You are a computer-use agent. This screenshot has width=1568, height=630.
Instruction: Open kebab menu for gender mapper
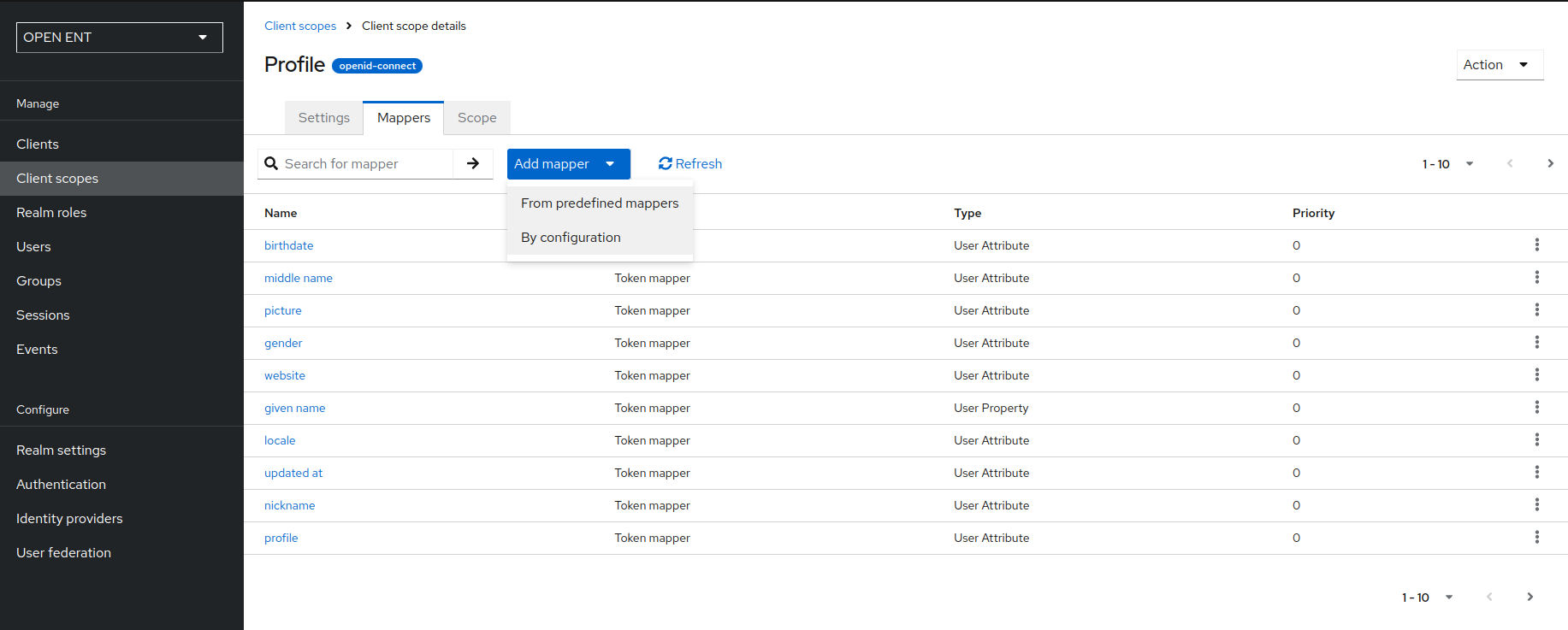pos(1536,343)
